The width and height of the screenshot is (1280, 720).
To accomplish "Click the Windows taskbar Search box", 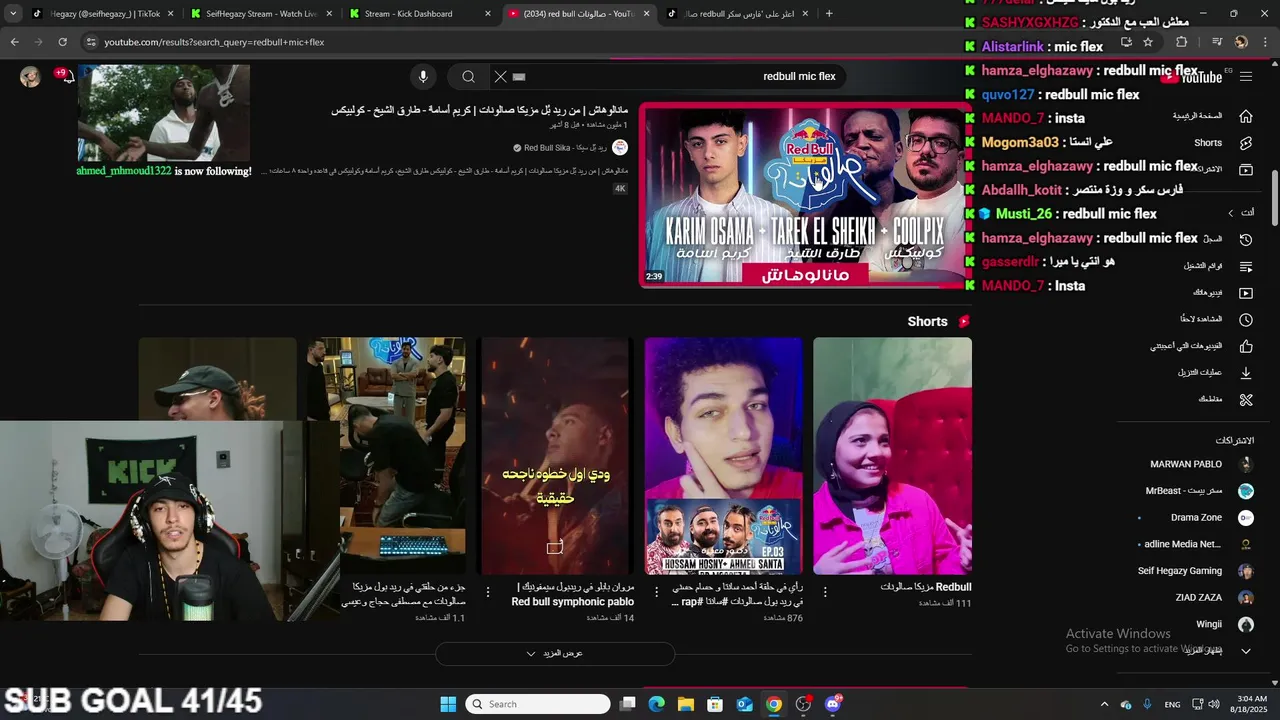I will (539, 704).
